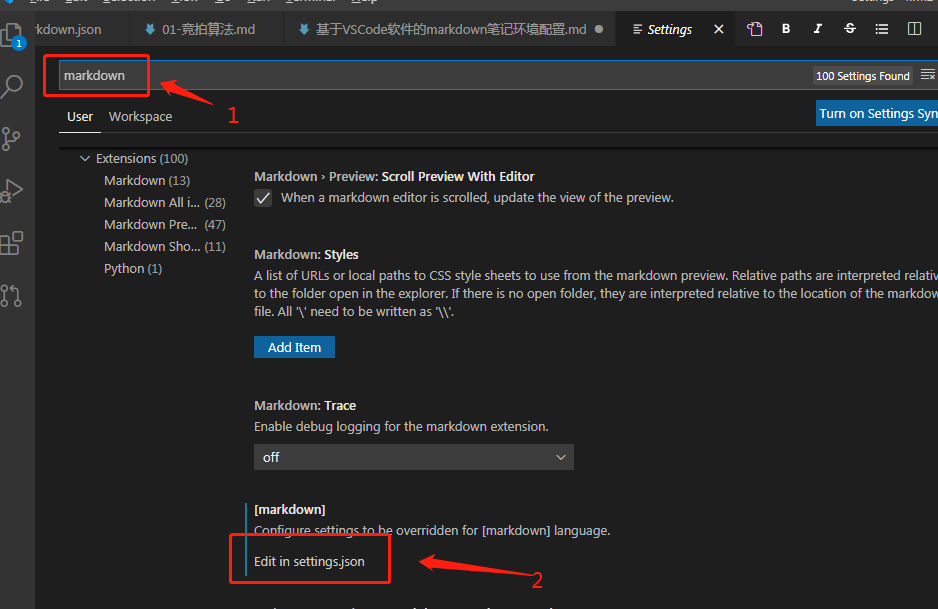This screenshot has height=609, width=938.
Task: Toggle italic formatting with the I icon
Action: [817, 28]
